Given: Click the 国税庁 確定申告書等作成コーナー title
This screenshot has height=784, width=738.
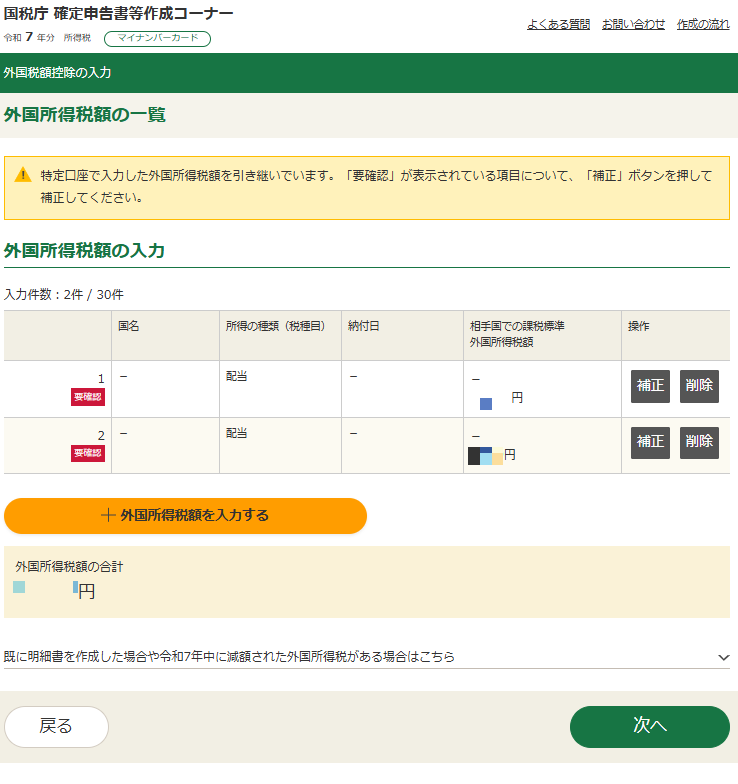Looking at the screenshot, I should click(x=119, y=13).
